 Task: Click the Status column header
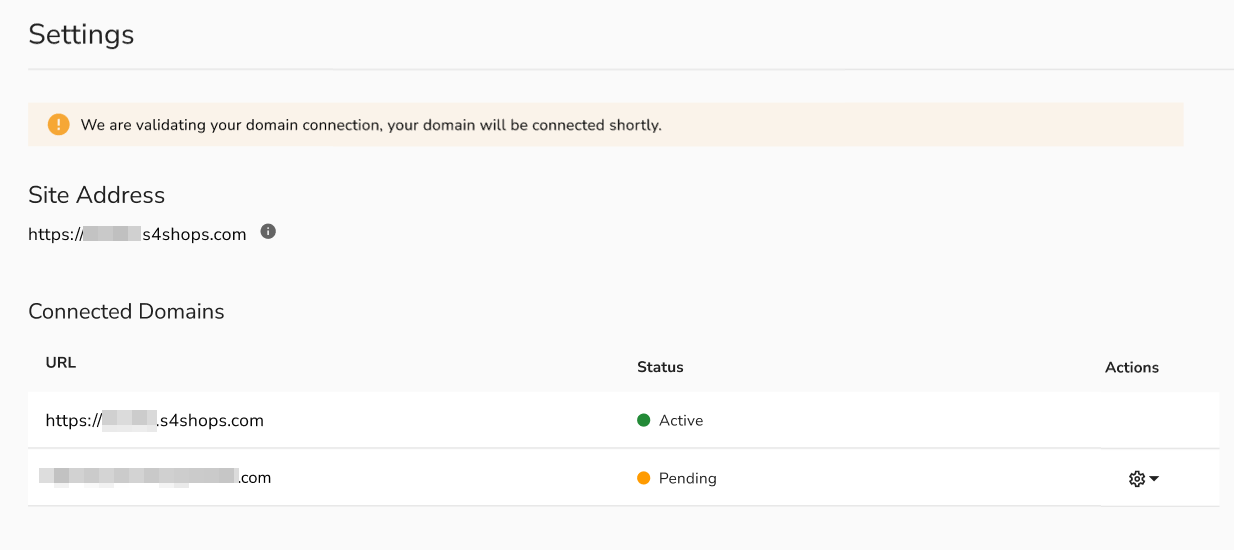point(660,367)
